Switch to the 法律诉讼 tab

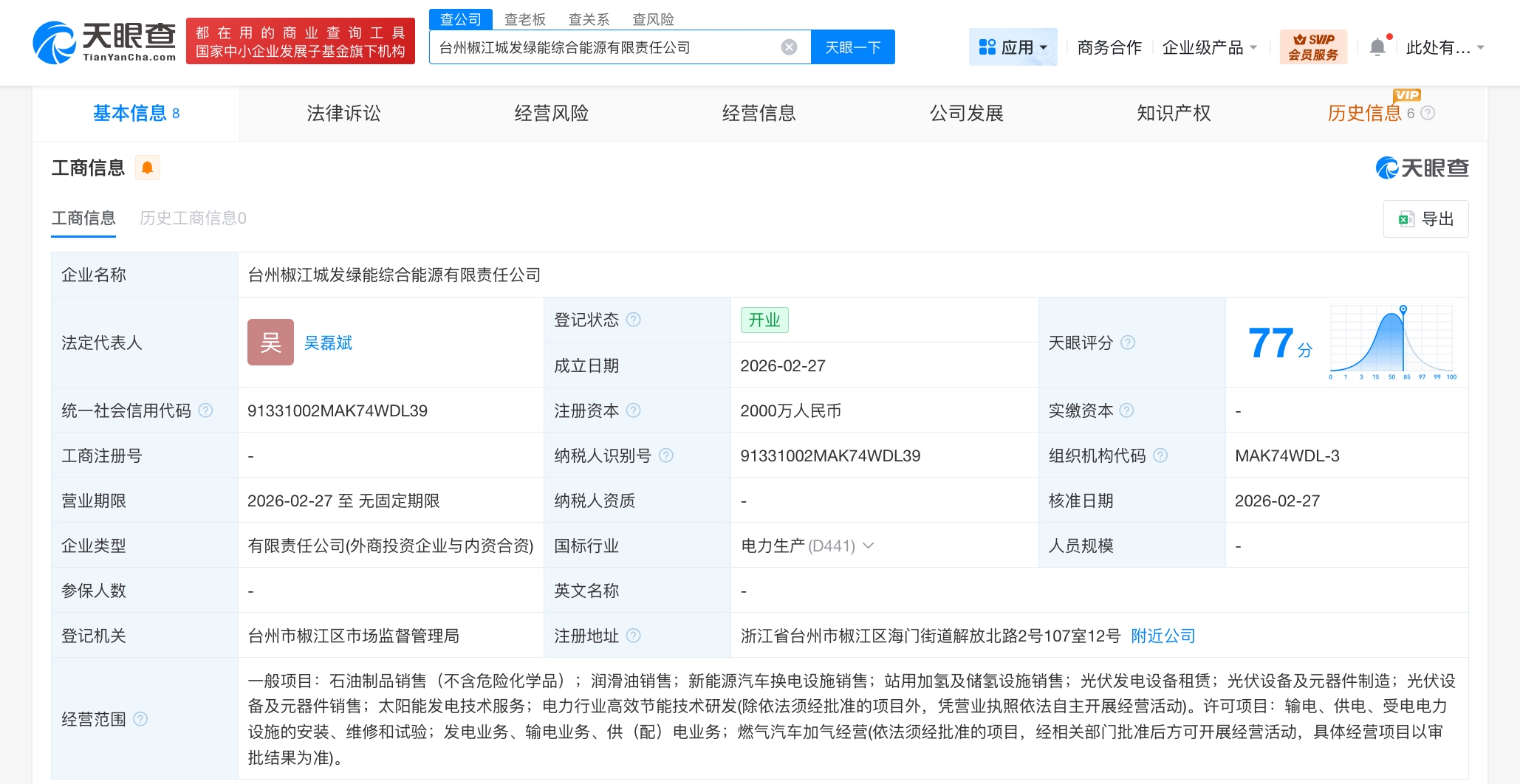point(343,113)
